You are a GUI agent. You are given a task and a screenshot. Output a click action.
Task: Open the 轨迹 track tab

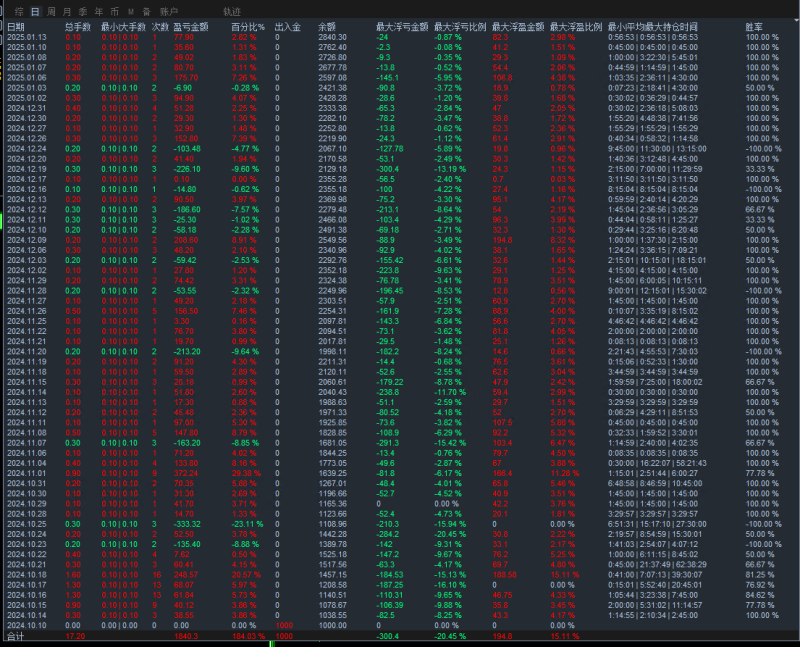(x=231, y=10)
